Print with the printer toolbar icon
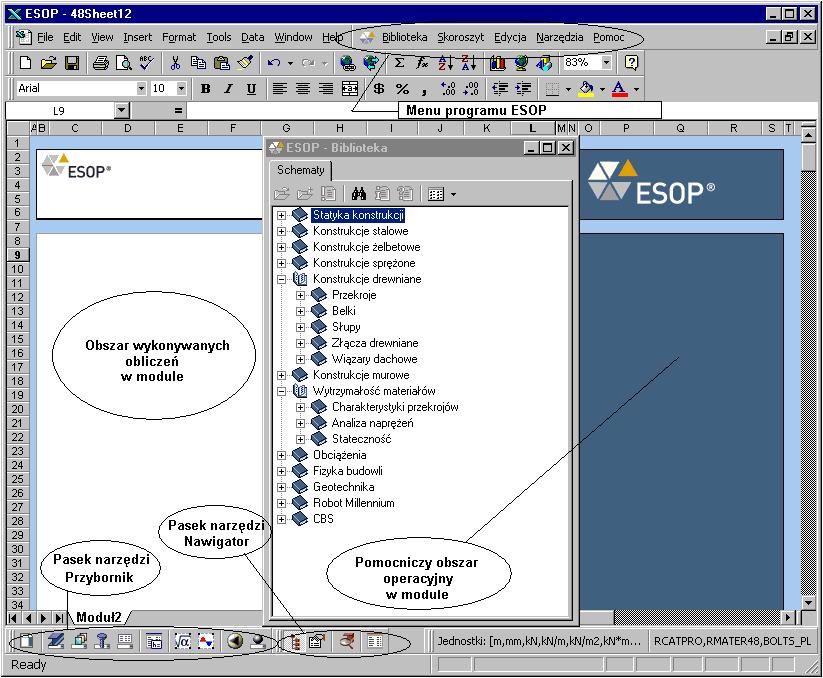The image size is (823, 678). point(100,63)
